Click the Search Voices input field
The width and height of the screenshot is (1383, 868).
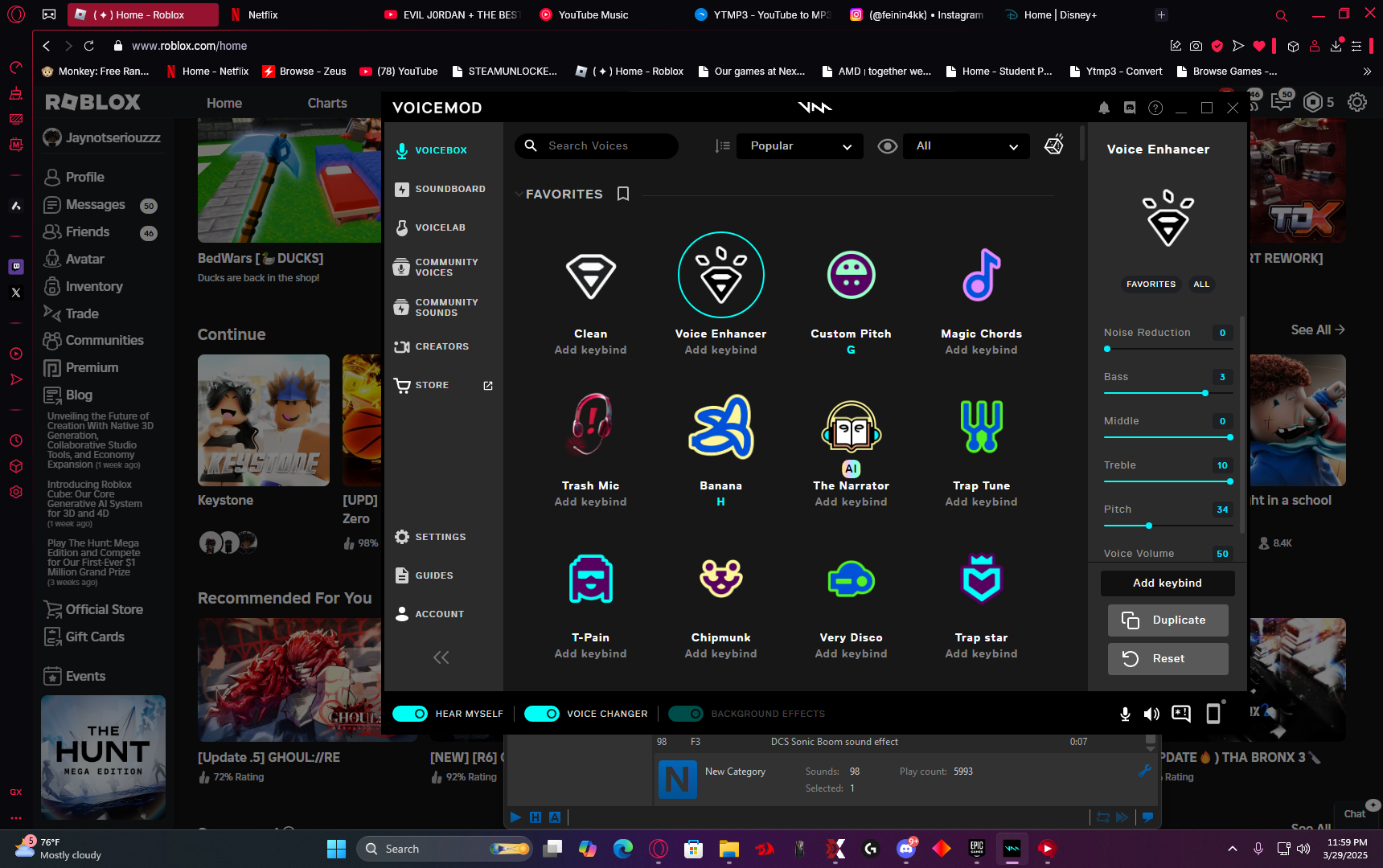coord(597,146)
